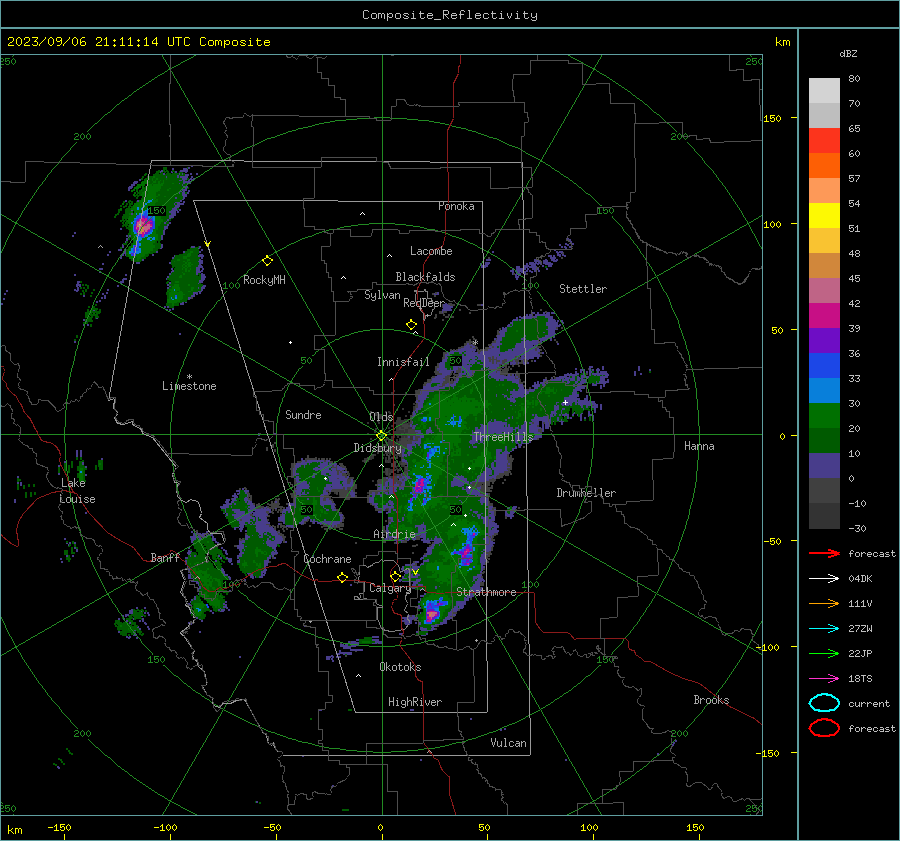Select the orange 57-60 dBZ swatch
The image size is (900, 841).
[x=824, y=166]
